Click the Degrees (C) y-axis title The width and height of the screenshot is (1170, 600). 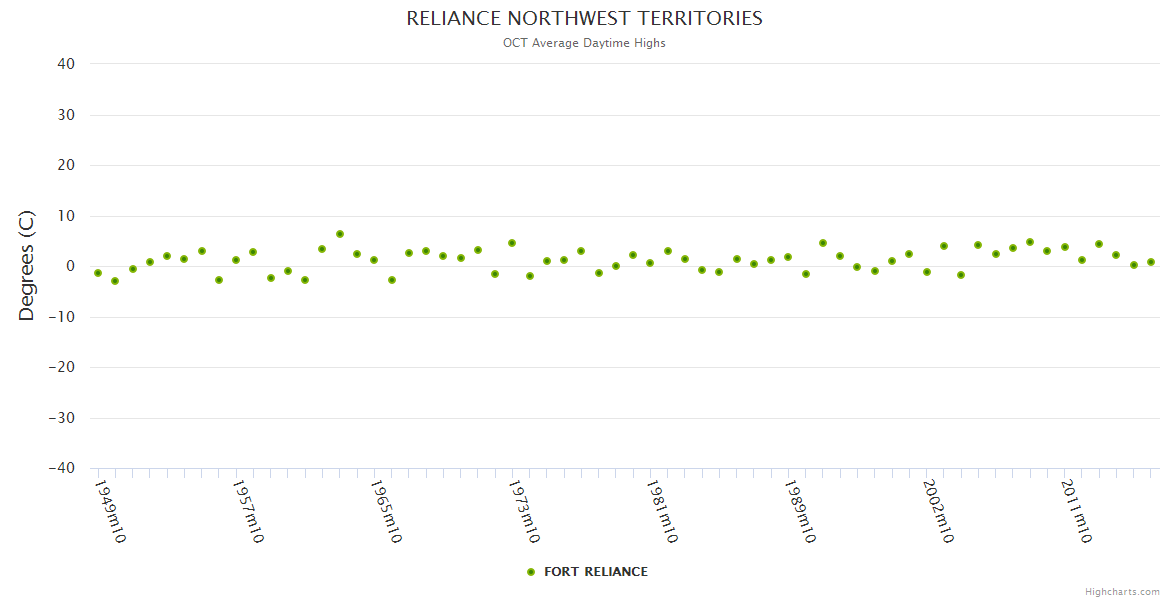point(27,266)
